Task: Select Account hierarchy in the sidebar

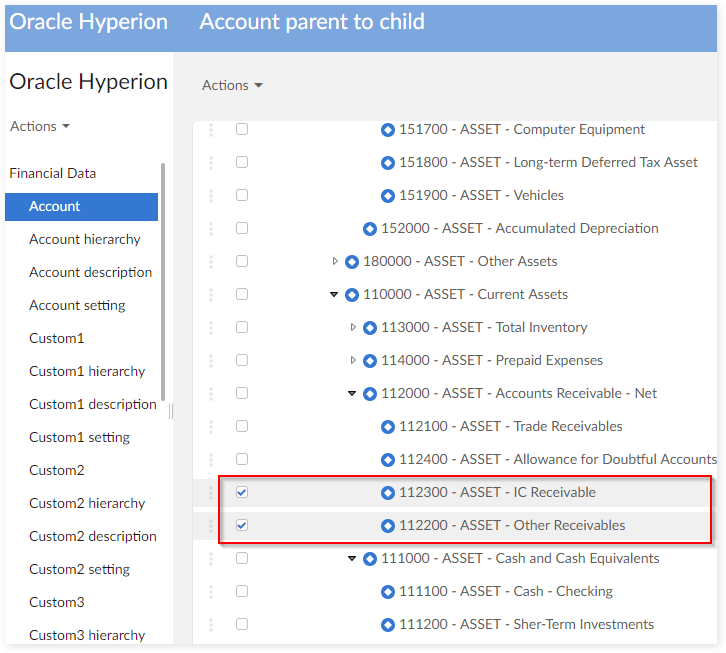Action: click(85, 239)
